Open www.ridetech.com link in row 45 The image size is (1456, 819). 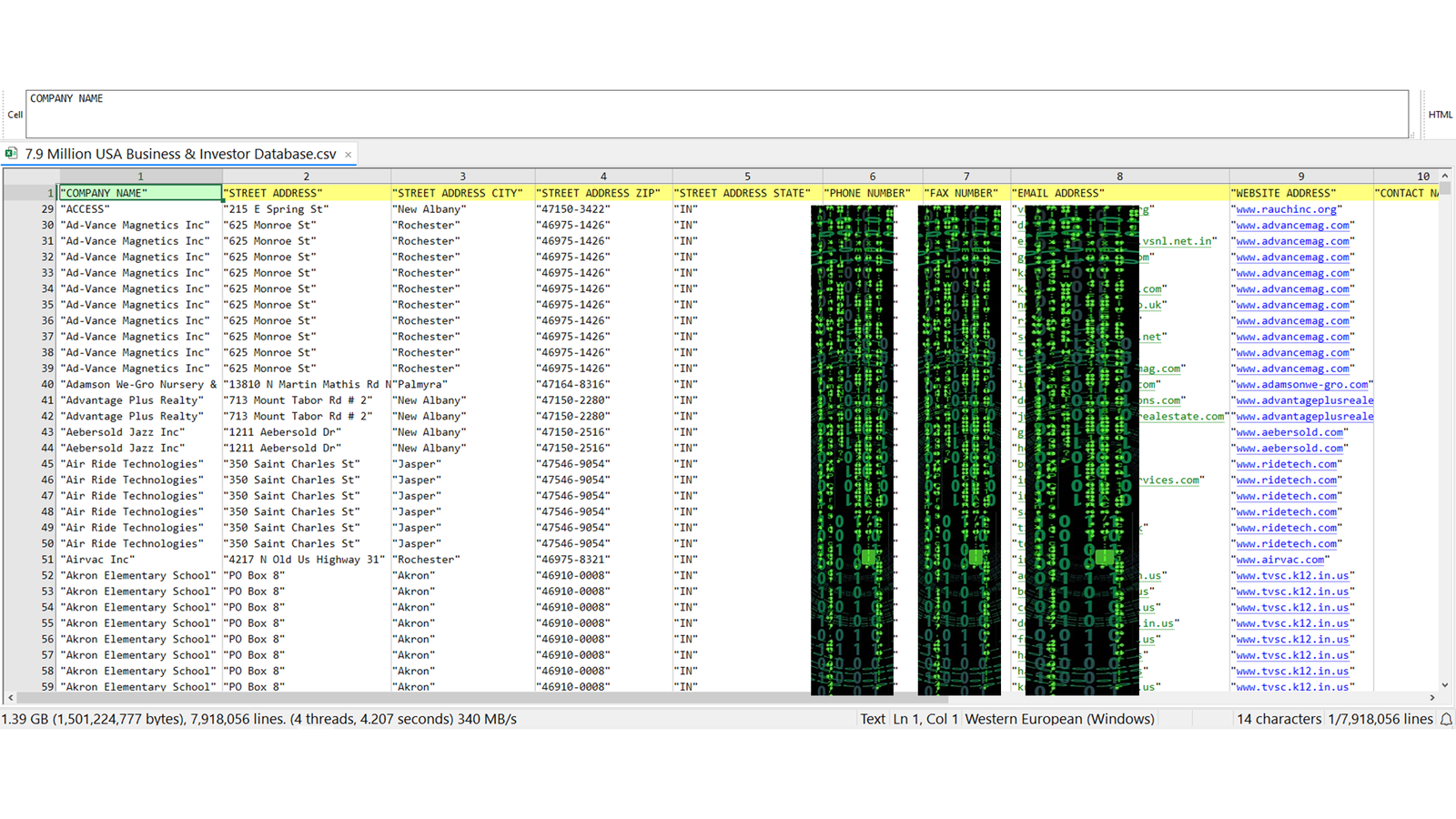click(1286, 464)
